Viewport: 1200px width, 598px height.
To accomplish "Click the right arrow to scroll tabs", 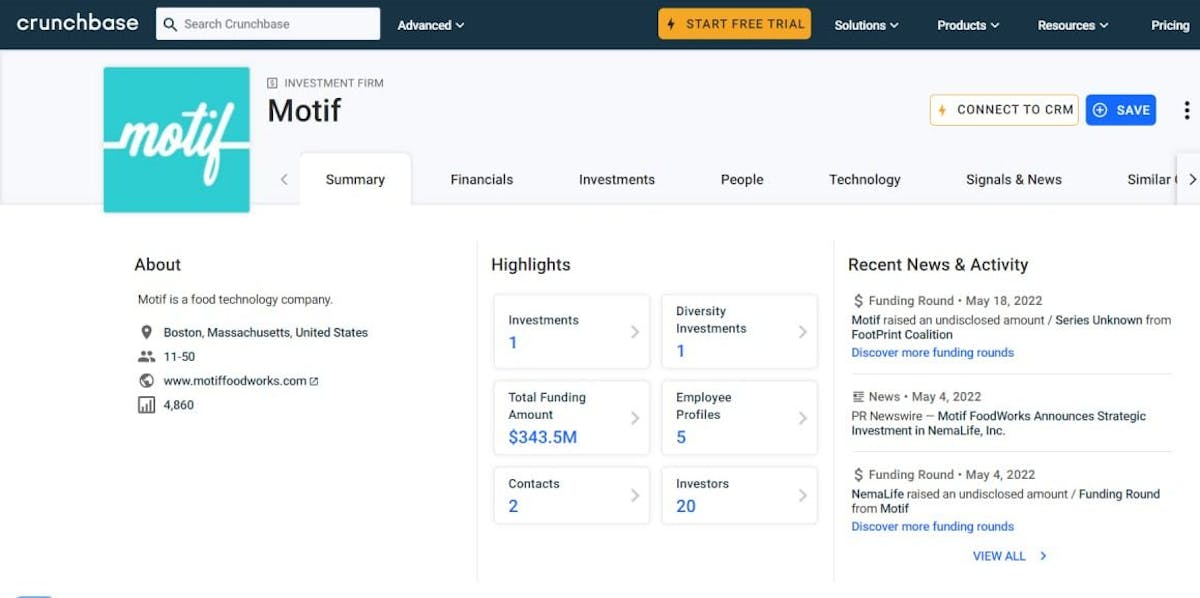I will pos(1191,180).
